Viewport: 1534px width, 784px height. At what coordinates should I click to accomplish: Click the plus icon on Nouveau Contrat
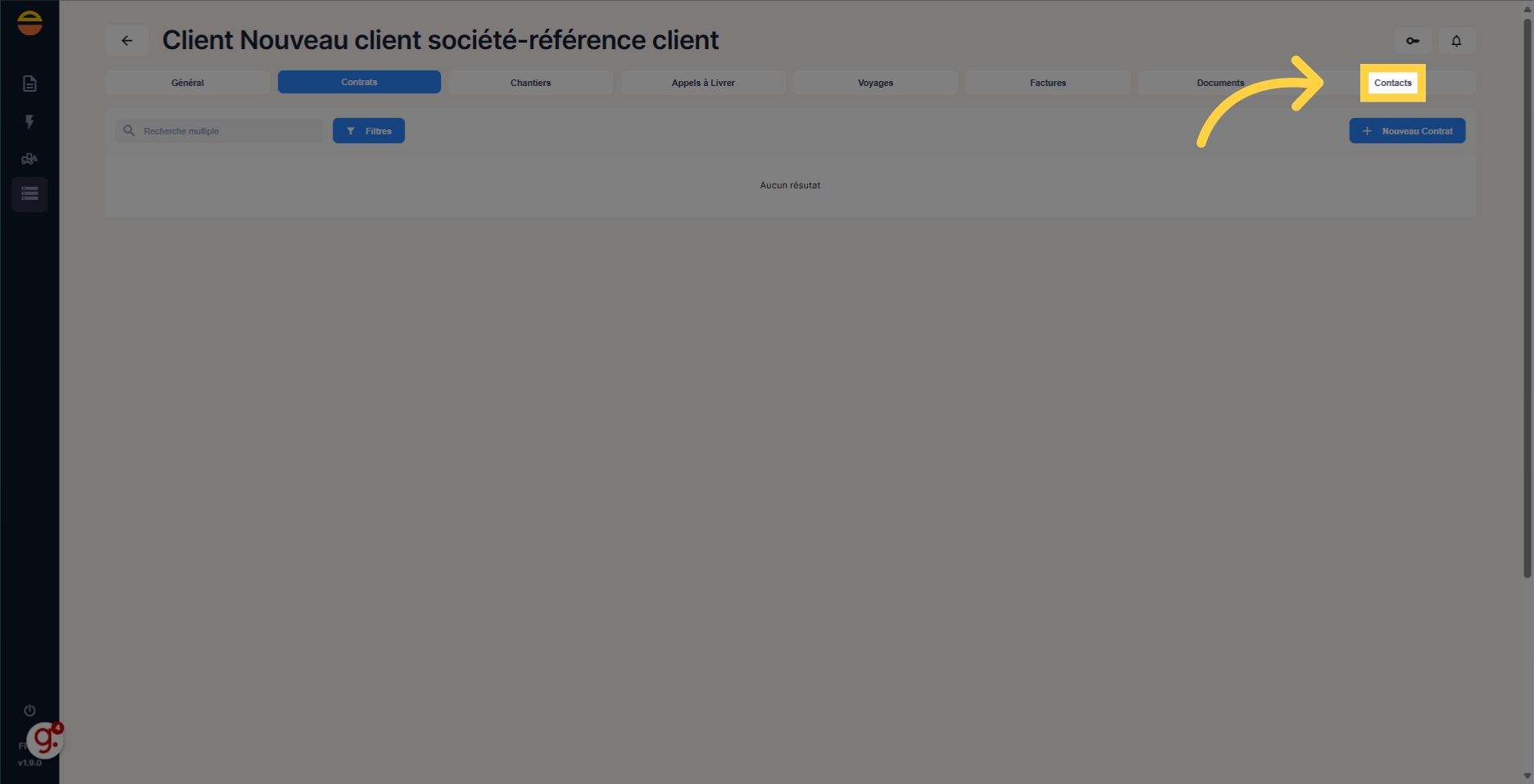[x=1367, y=130]
